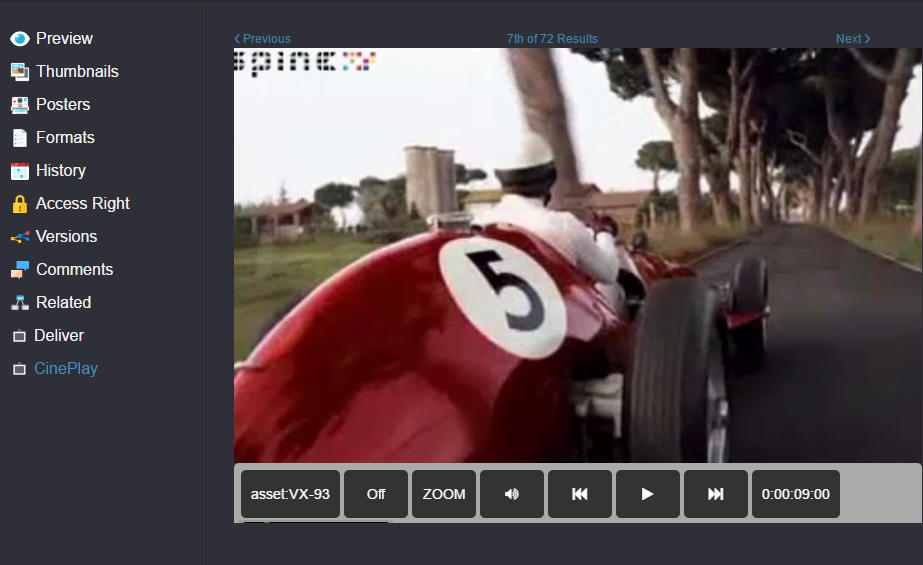Click the Preview eye icon
This screenshot has width=923, height=565.
19,39
